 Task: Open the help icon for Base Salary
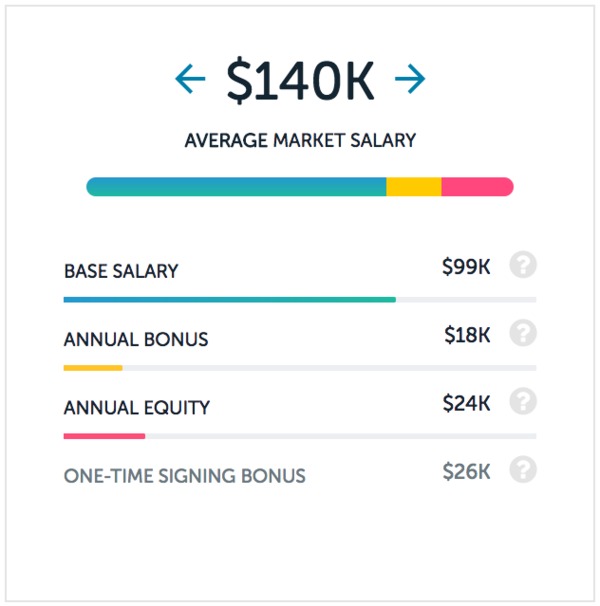coord(523,265)
